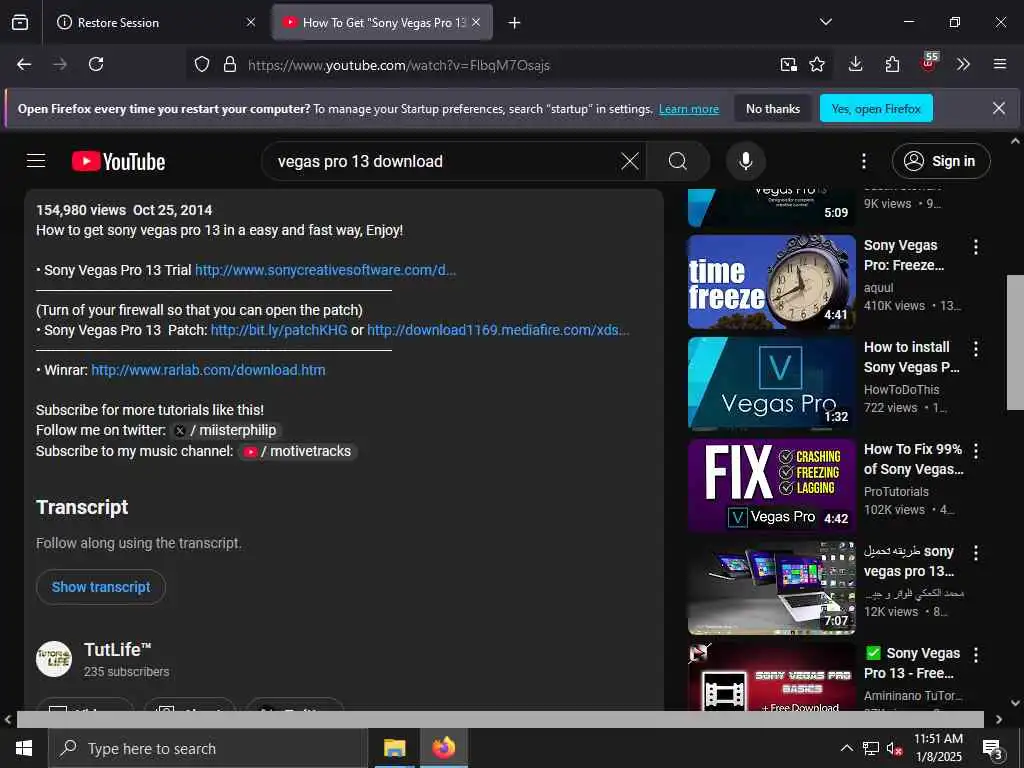The width and height of the screenshot is (1024, 768).
Task: Open the rarlab.com download link
Action: [208, 370]
